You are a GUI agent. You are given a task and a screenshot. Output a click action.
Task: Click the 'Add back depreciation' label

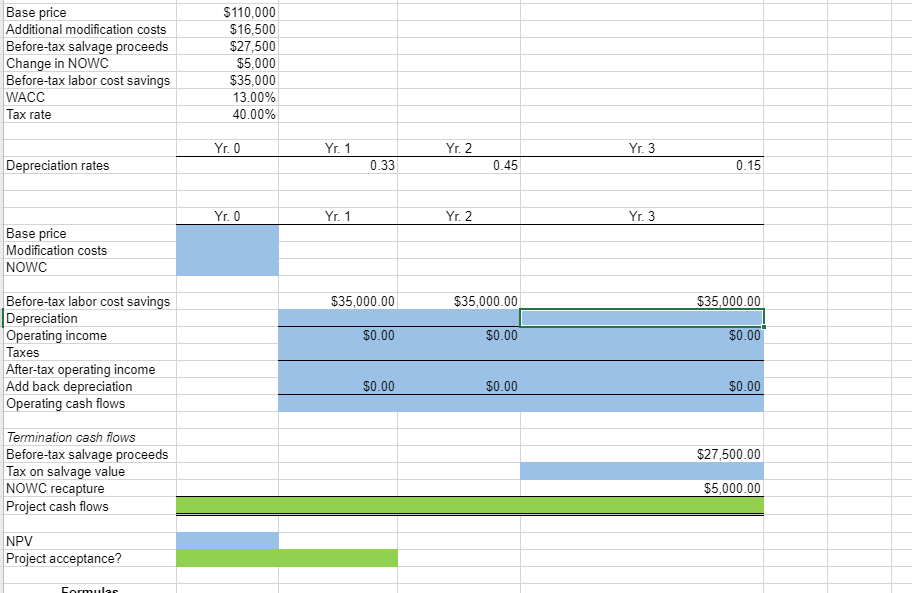click(69, 386)
